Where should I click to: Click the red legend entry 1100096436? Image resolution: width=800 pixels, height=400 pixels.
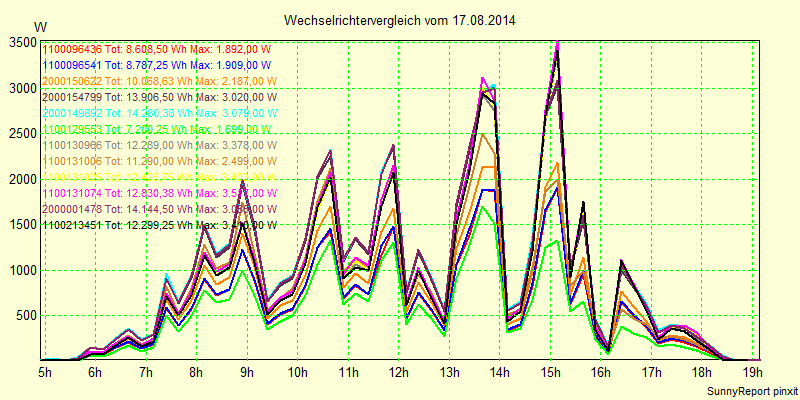click(x=157, y=49)
